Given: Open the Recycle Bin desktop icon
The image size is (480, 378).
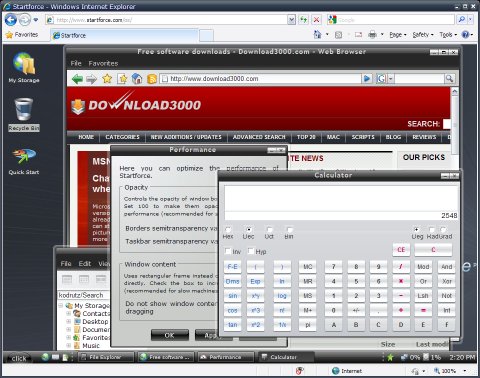Looking at the screenshot, I should click(24, 114).
